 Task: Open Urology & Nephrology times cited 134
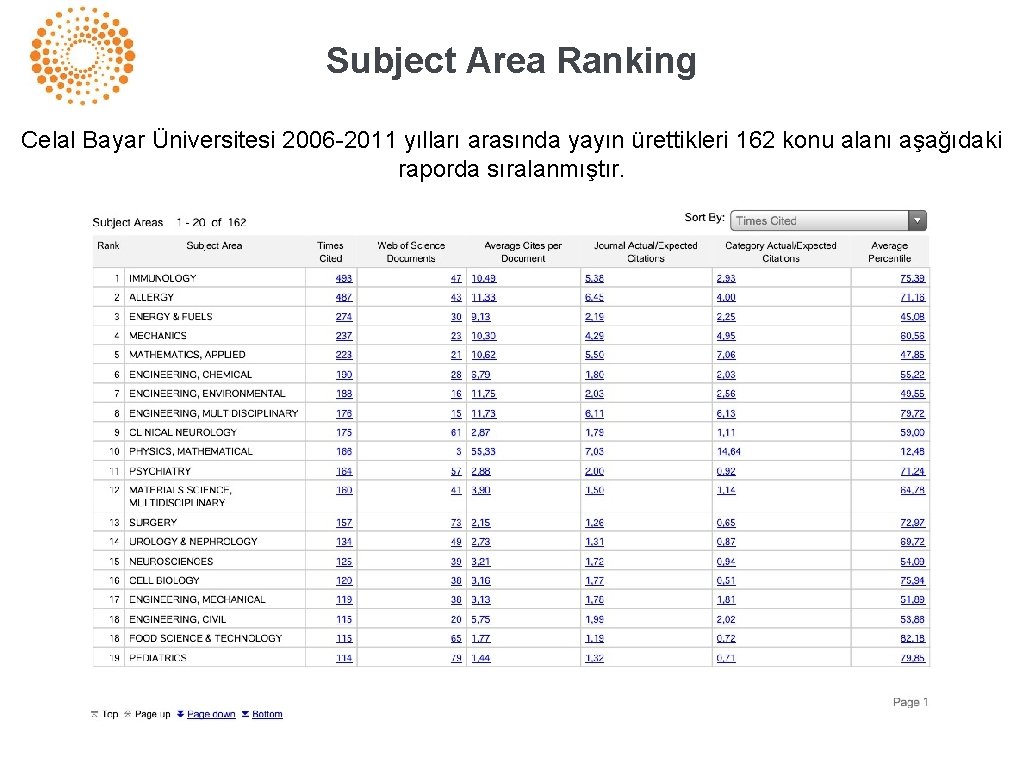pos(344,542)
